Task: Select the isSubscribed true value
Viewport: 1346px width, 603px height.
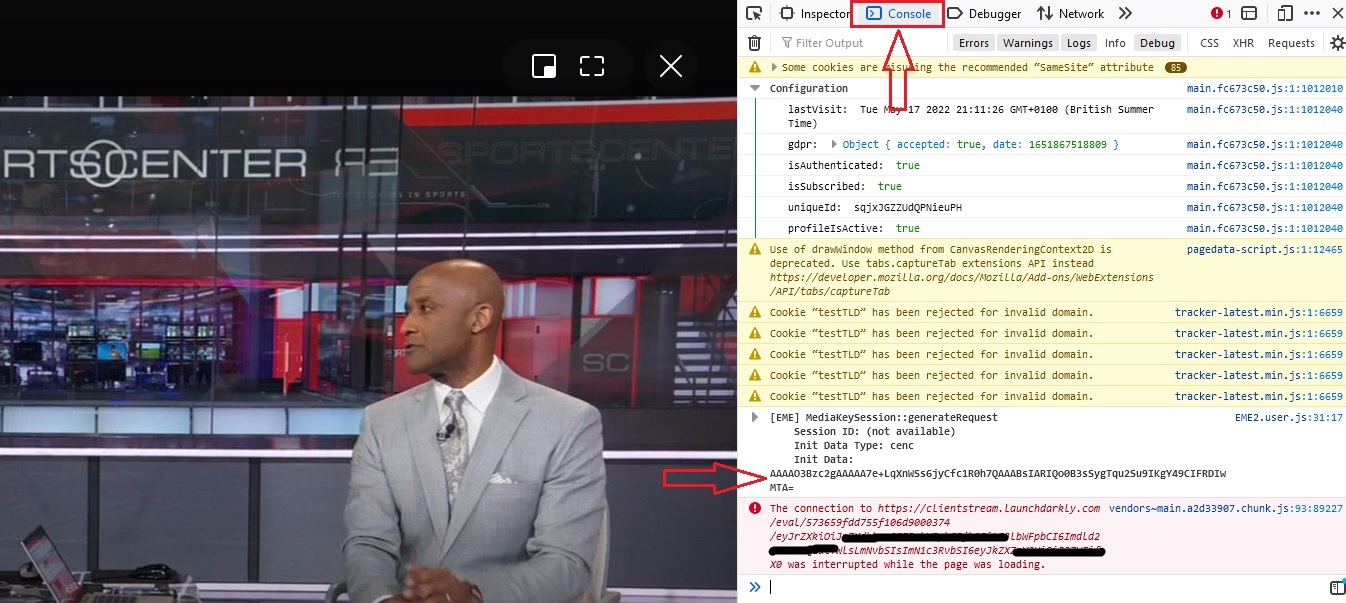Action: click(x=889, y=186)
